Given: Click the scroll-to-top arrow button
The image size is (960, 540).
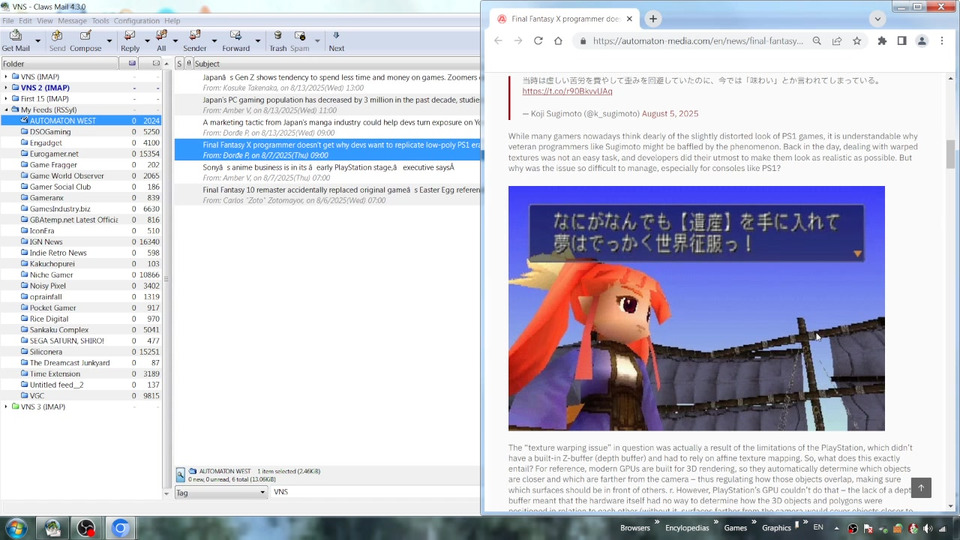Looking at the screenshot, I should (x=921, y=487).
